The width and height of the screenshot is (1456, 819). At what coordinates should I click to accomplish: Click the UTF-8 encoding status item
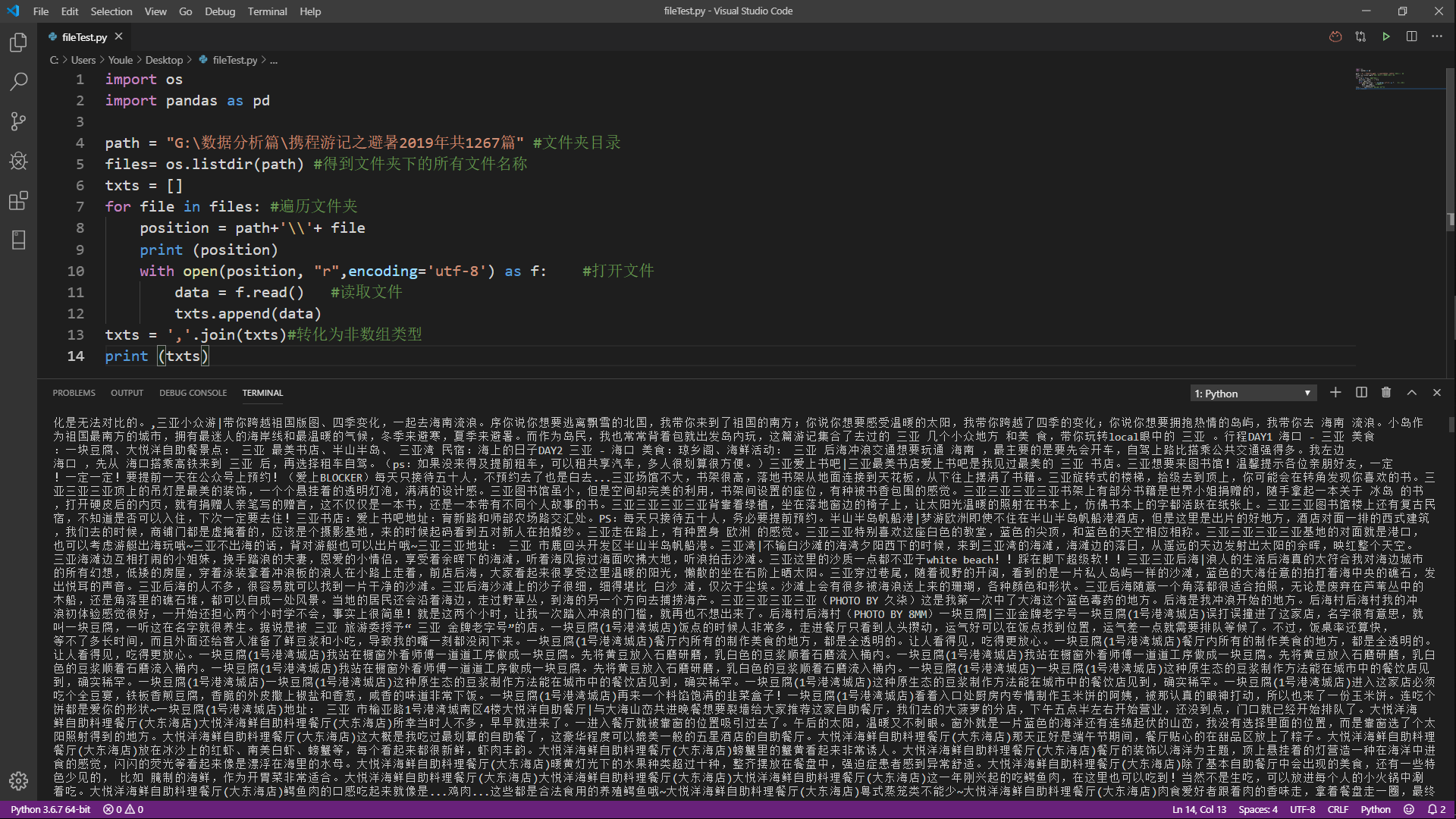(x=1302, y=809)
